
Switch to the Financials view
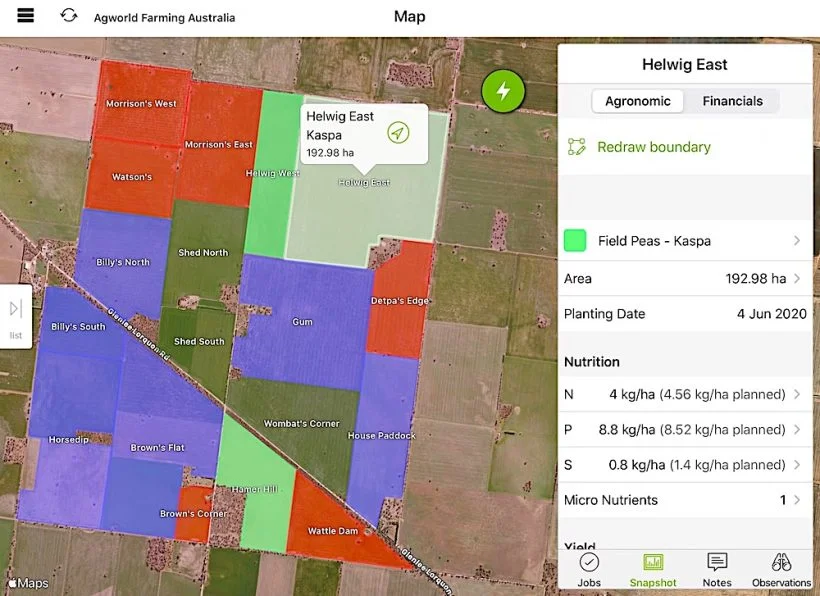point(732,101)
